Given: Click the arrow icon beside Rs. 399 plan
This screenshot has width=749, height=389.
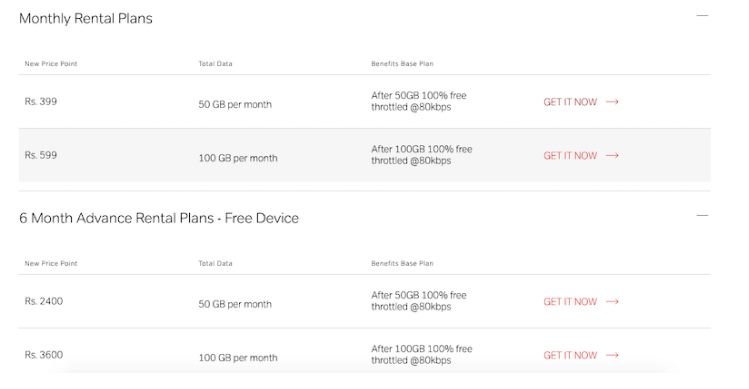Looking at the screenshot, I should pos(612,102).
